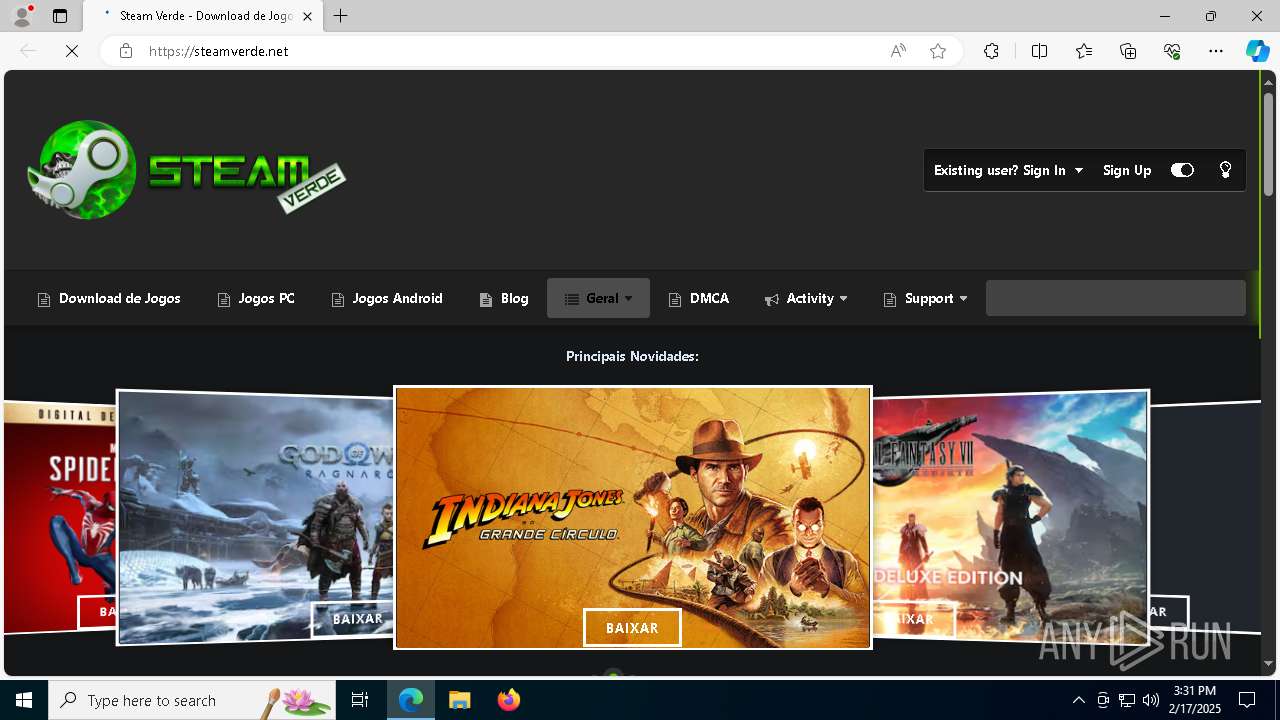Select the Spider-Man slide

[x=60, y=515]
